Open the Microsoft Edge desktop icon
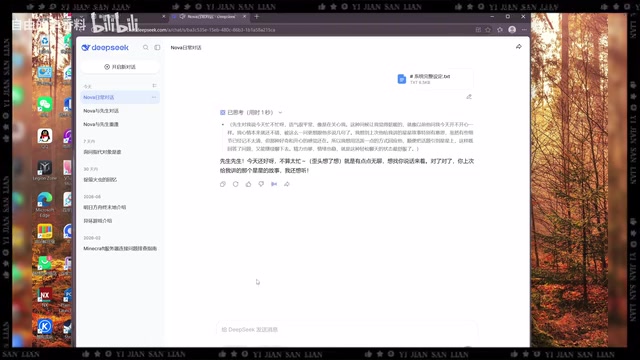This screenshot has height=360, width=640. 45,203
